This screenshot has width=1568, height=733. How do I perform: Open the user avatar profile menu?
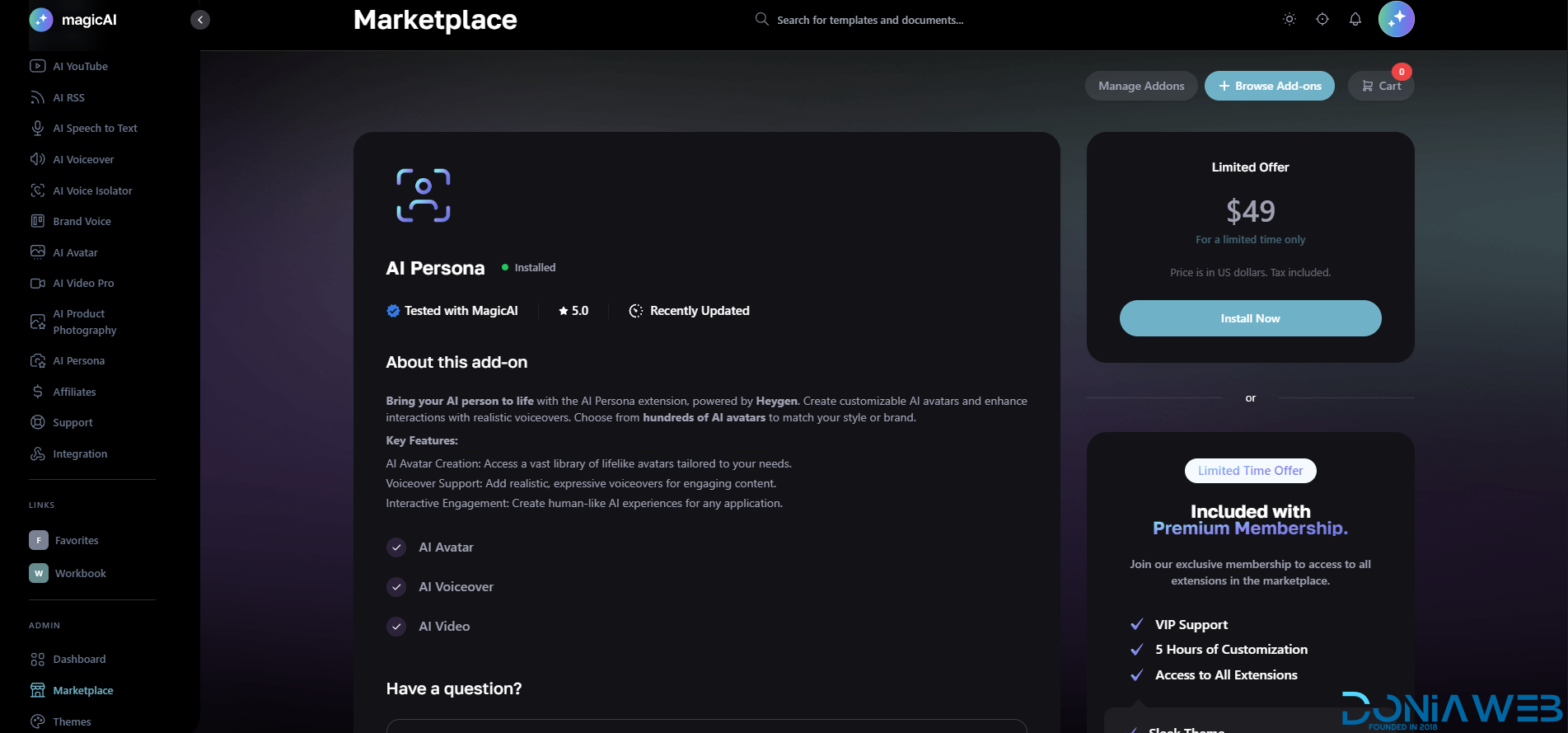pyautogui.click(x=1396, y=19)
